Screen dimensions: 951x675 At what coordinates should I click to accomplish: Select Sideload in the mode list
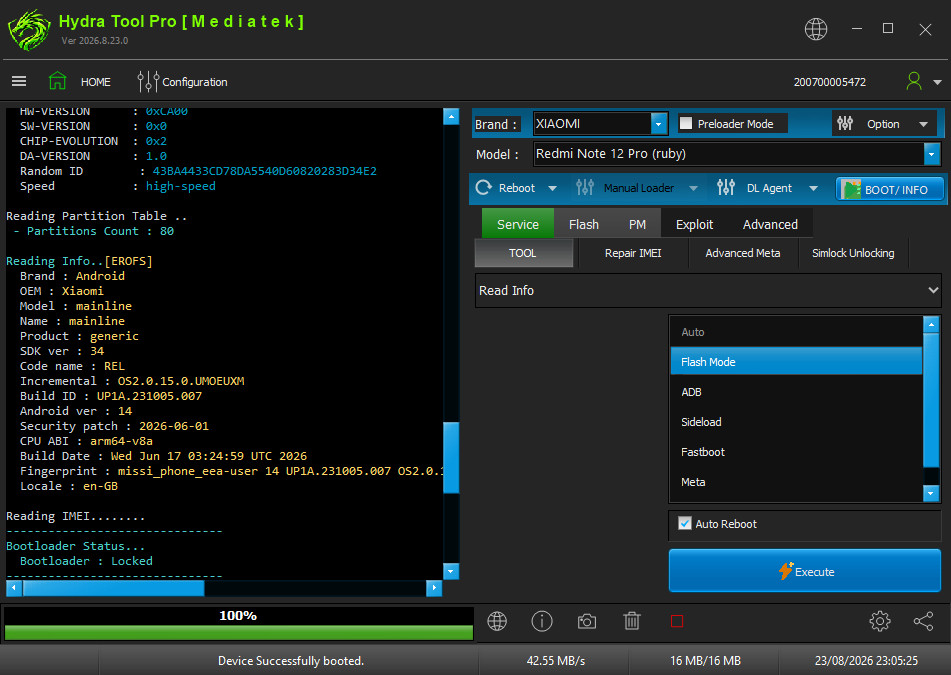(796, 421)
